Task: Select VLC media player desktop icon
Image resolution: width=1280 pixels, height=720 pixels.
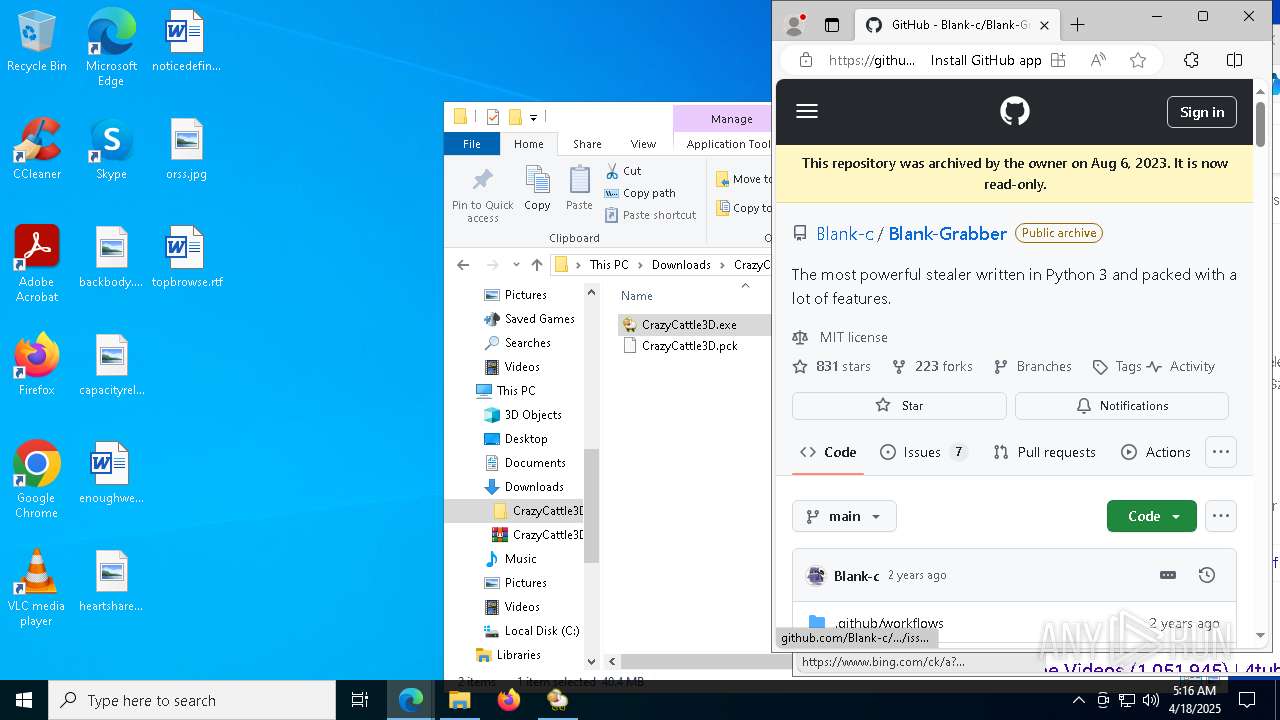Action: [x=37, y=588]
